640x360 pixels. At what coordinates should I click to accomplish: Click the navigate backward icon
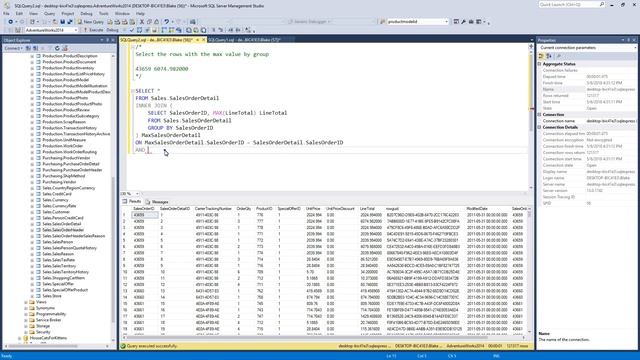(11, 22)
